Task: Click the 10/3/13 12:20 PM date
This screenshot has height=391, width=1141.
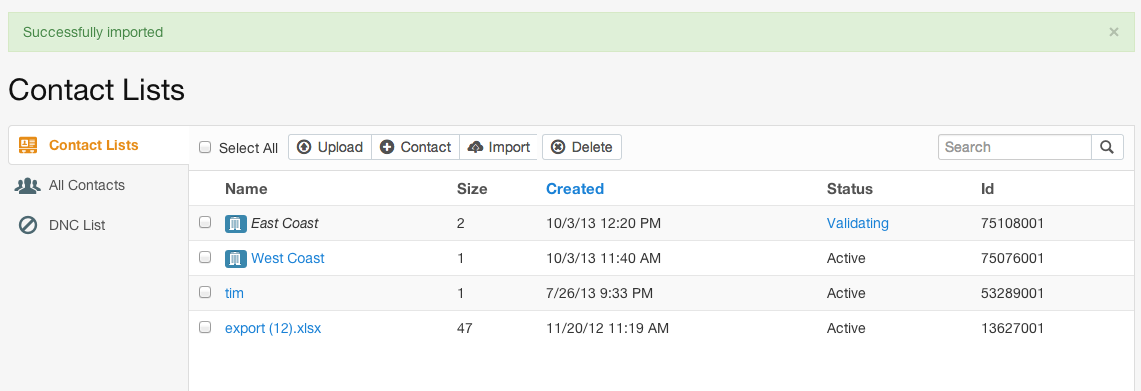Action: (603, 224)
